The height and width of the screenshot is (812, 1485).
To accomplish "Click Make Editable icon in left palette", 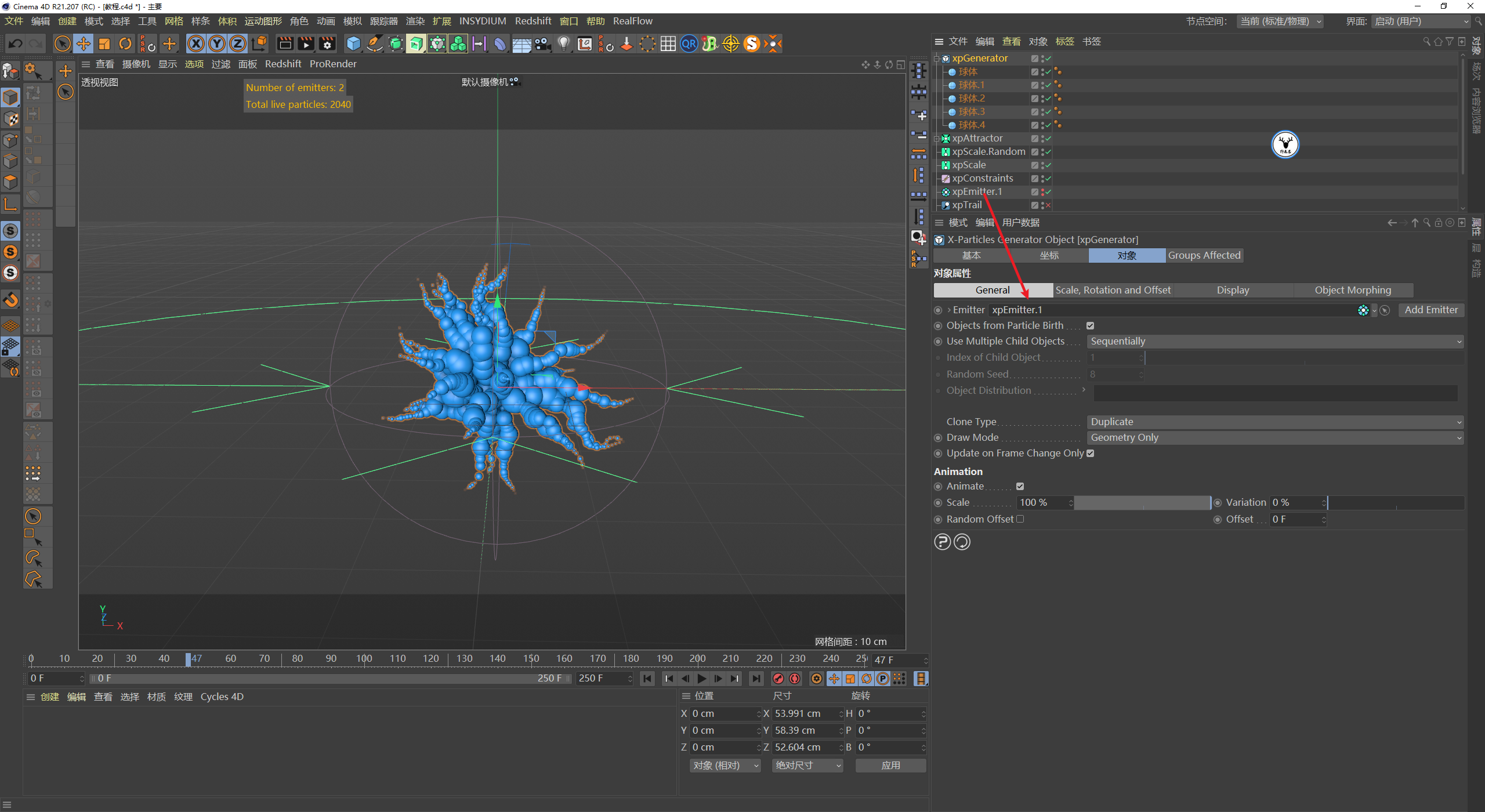I will pyautogui.click(x=11, y=71).
